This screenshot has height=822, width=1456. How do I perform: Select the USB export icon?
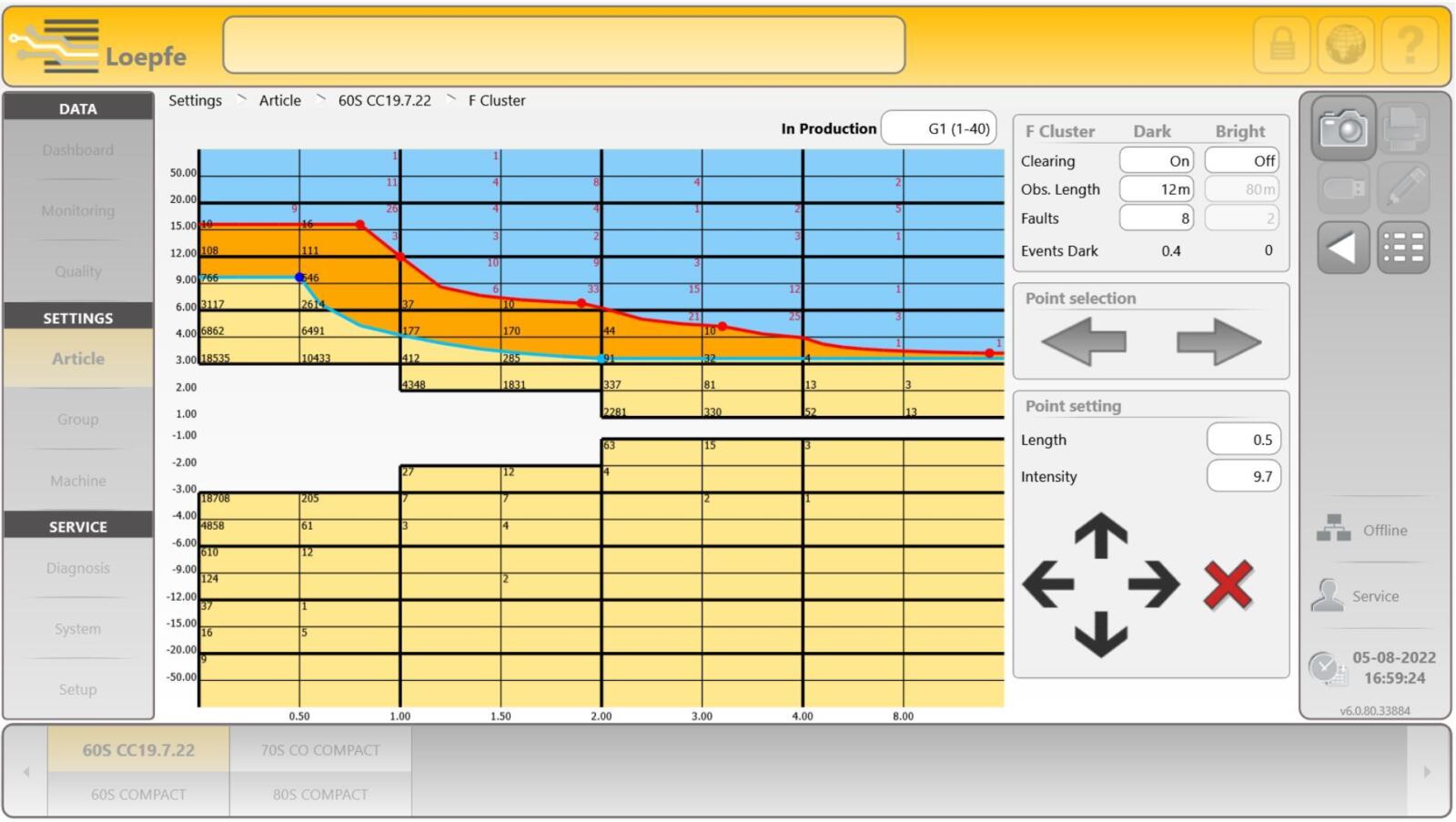click(1342, 188)
